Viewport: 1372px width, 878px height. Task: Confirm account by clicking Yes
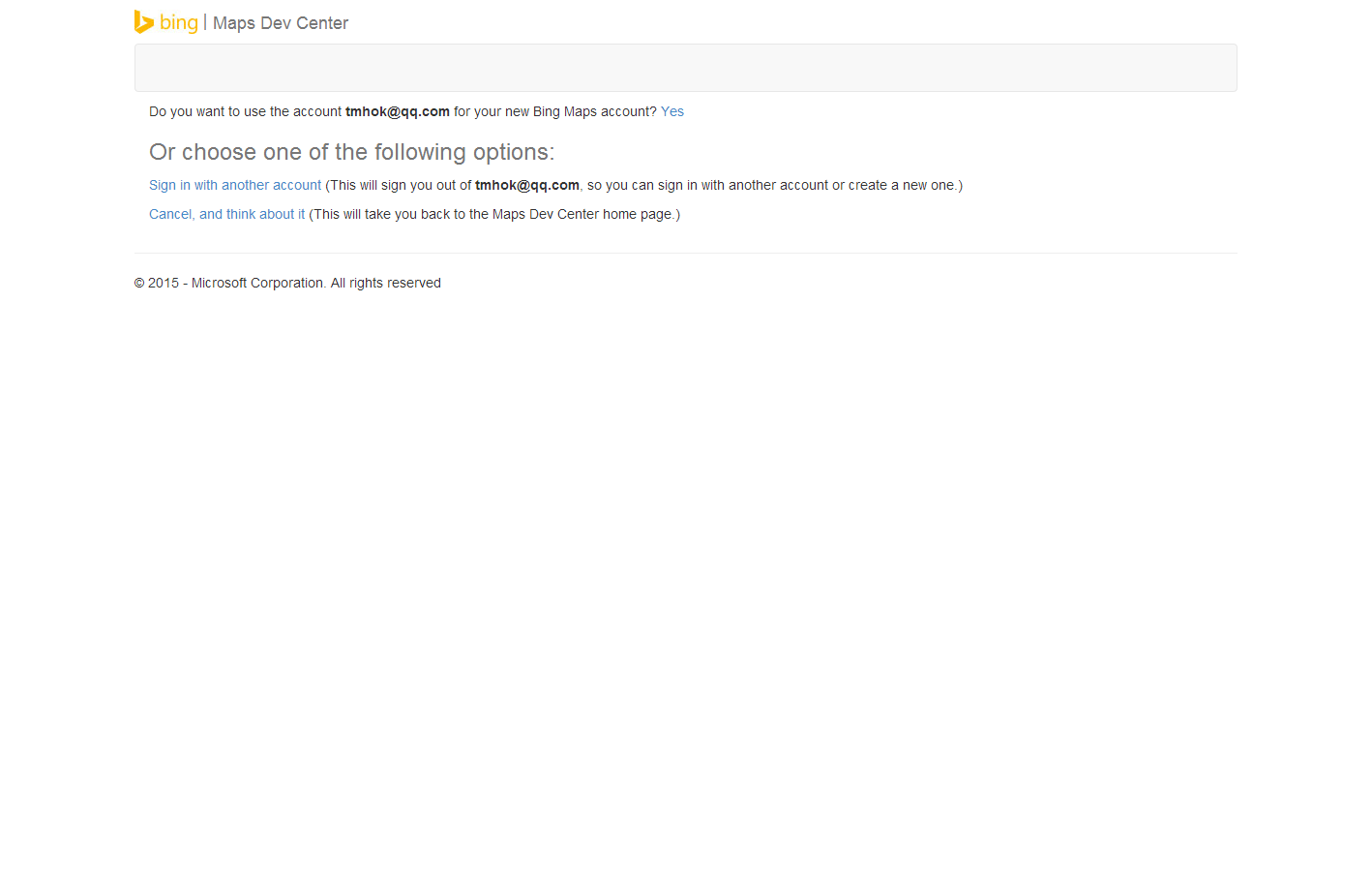672,112
